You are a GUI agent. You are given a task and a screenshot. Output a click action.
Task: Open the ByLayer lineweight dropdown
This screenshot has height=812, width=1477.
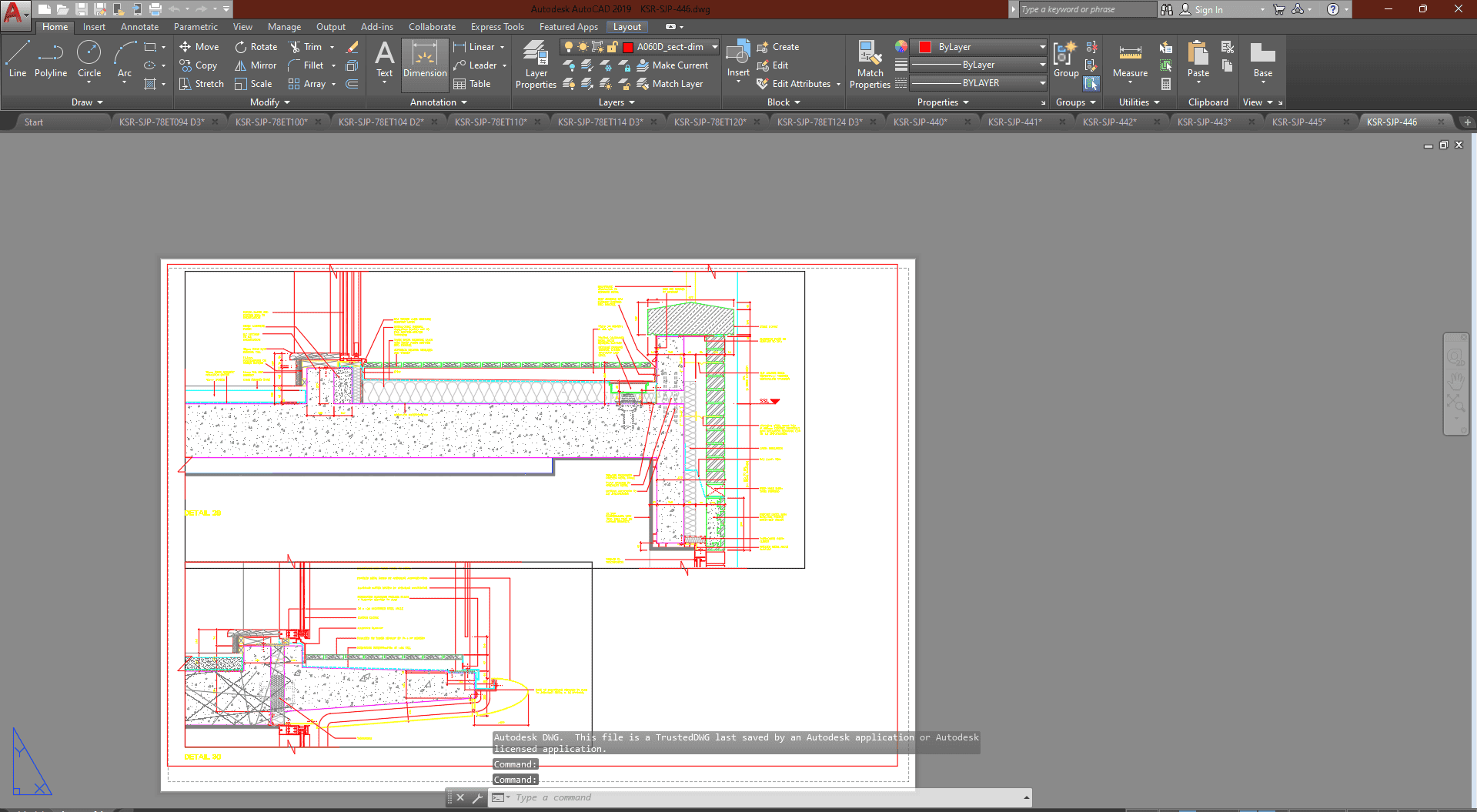[1042, 65]
